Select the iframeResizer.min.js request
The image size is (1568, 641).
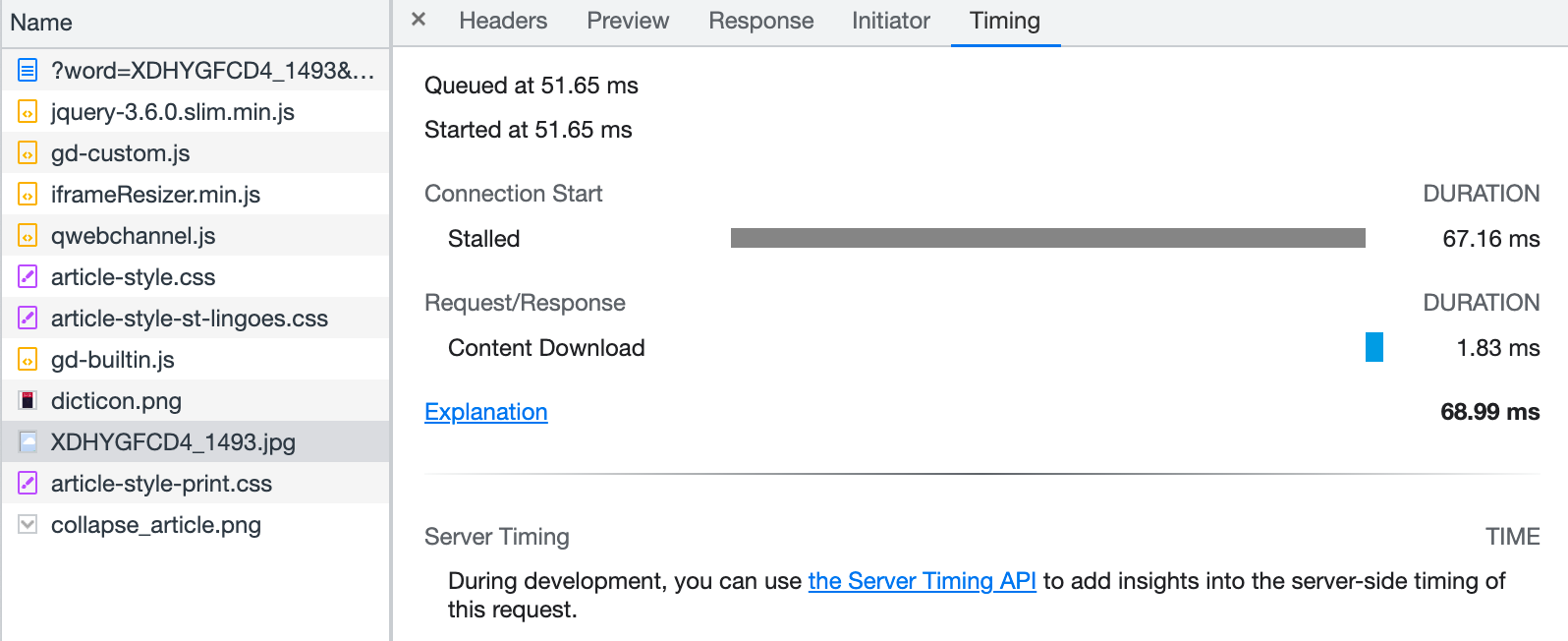pyautogui.click(x=196, y=195)
